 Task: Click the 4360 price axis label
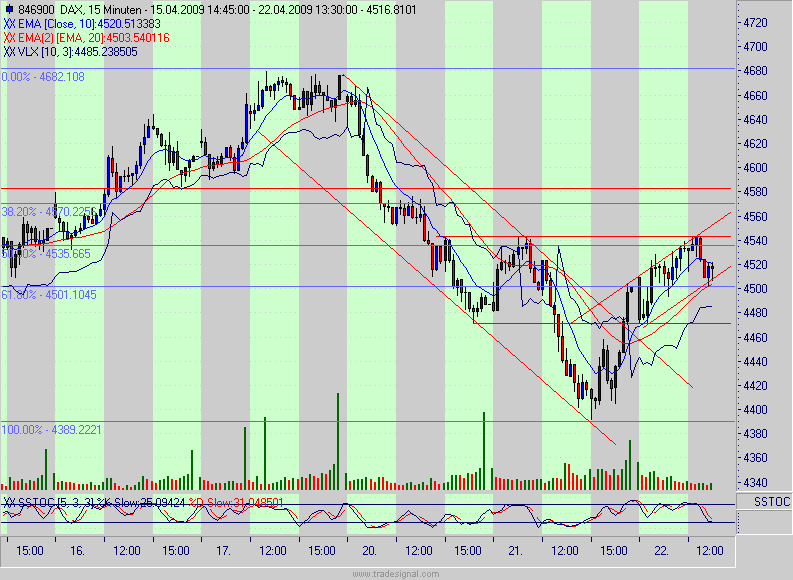pyautogui.click(x=756, y=458)
